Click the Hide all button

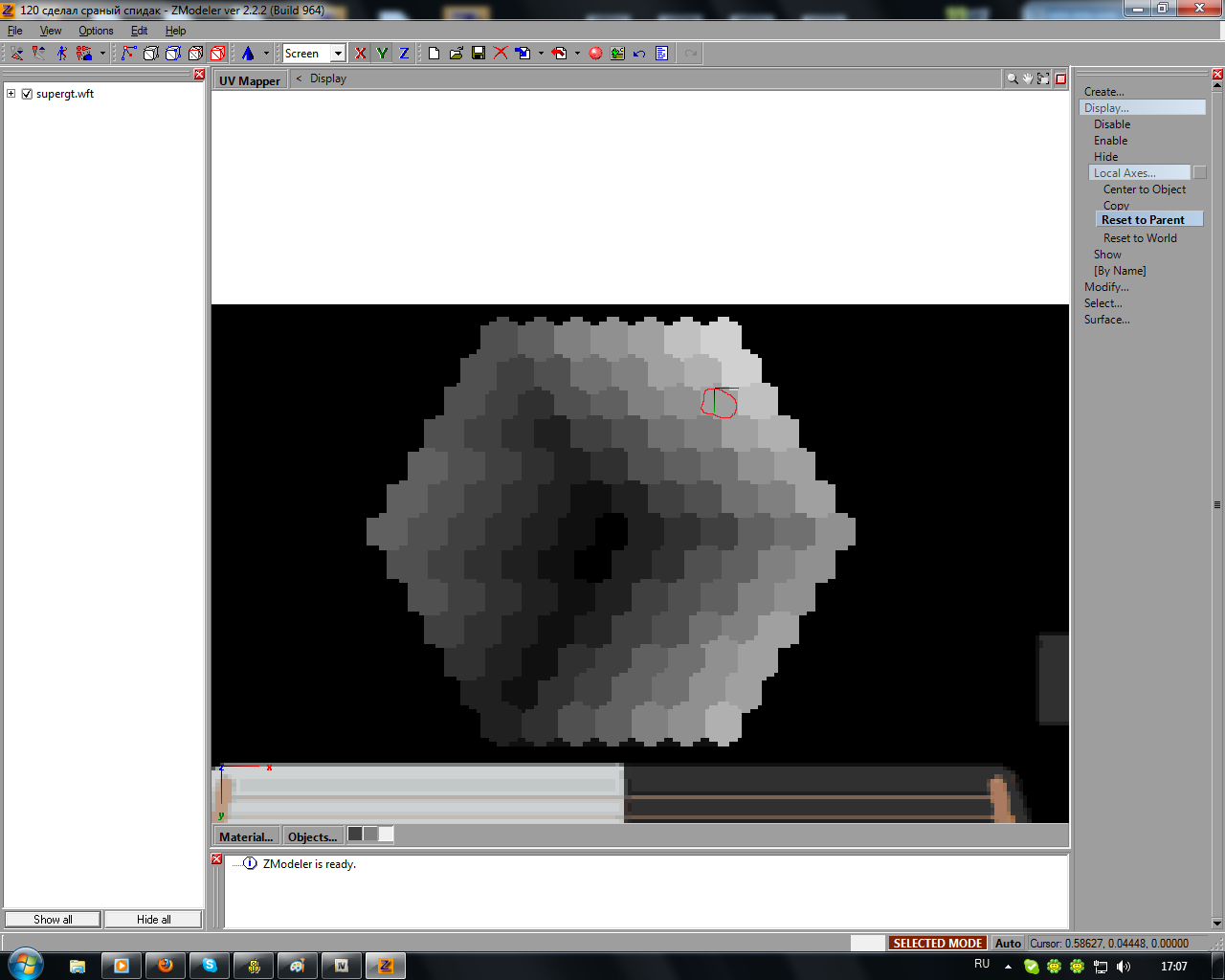(x=153, y=920)
